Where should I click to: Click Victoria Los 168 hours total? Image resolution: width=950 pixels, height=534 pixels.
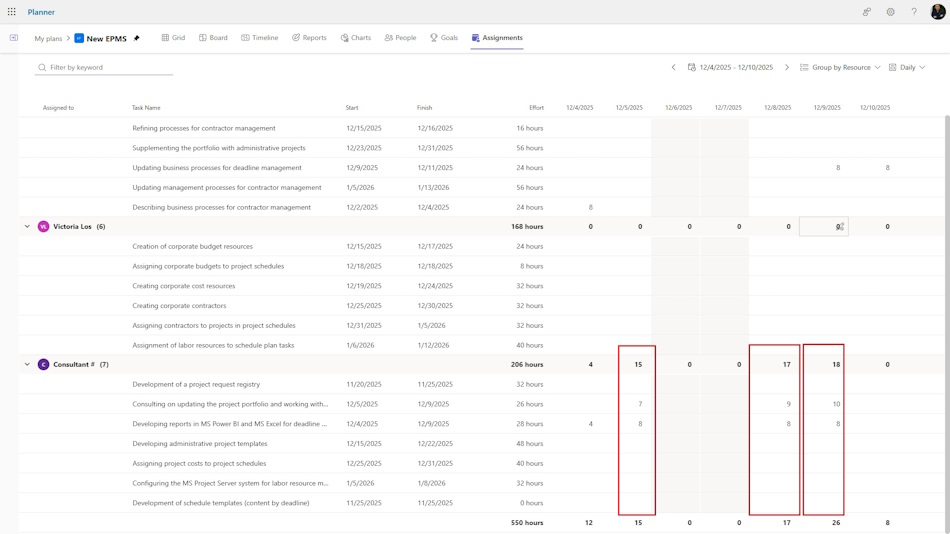point(526,227)
